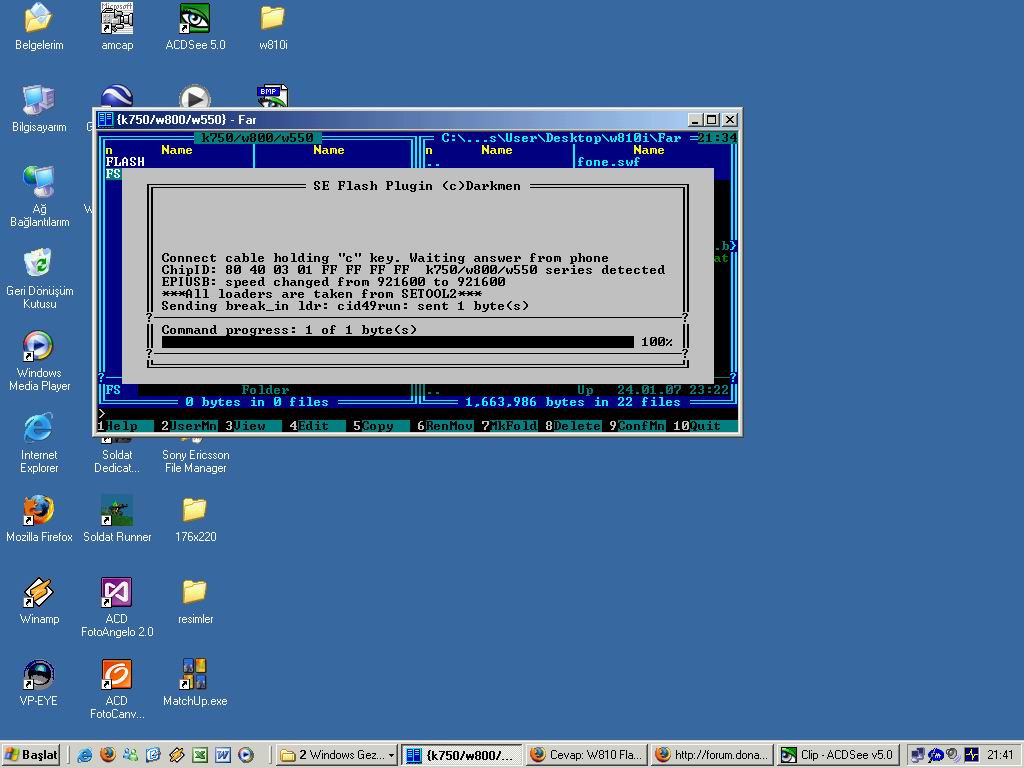Click the Başlat start button
Screen dimensions: 1024x768
[x=31, y=755]
